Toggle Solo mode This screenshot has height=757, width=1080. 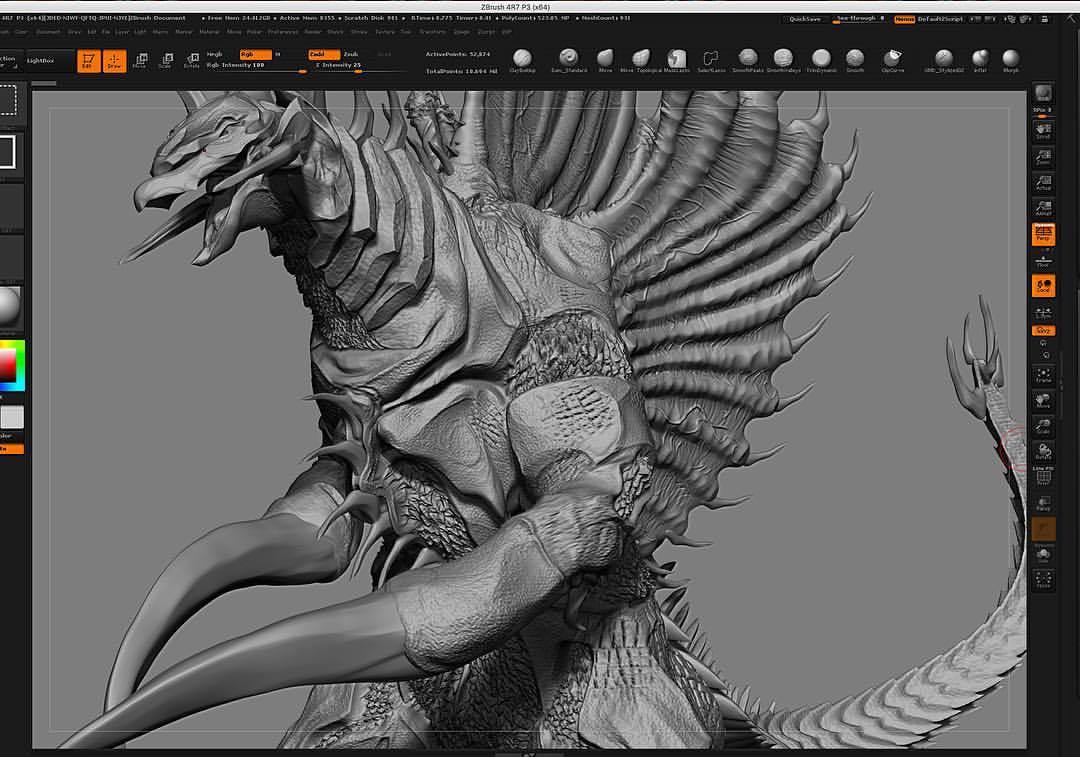(1043, 554)
